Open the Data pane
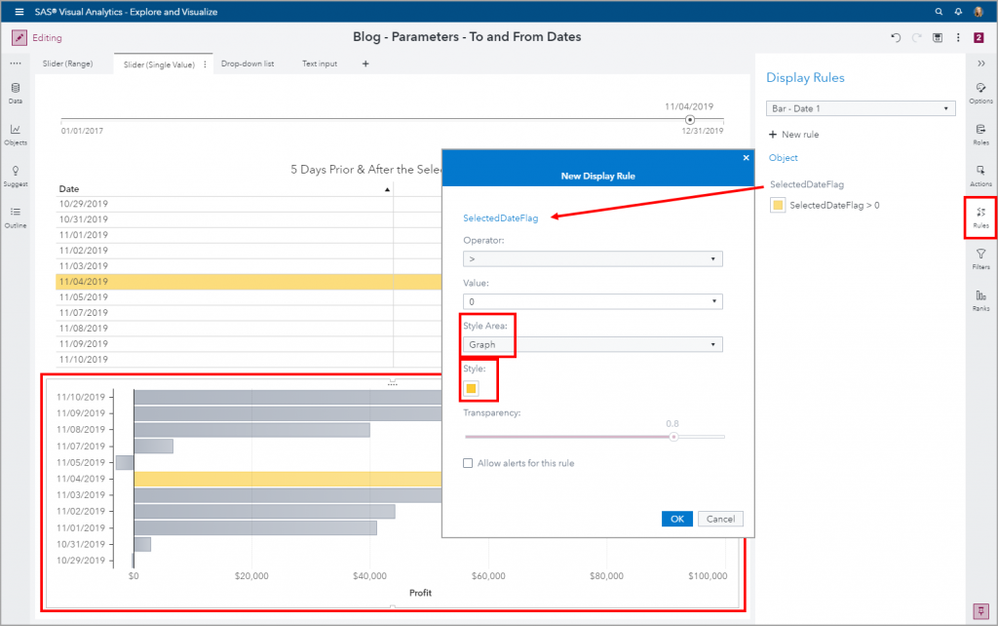The height and width of the screenshot is (626, 998). point(15,93)
